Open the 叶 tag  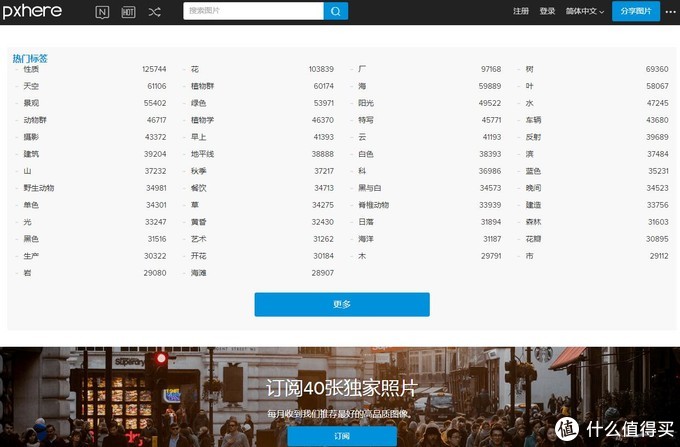[530, 86]
